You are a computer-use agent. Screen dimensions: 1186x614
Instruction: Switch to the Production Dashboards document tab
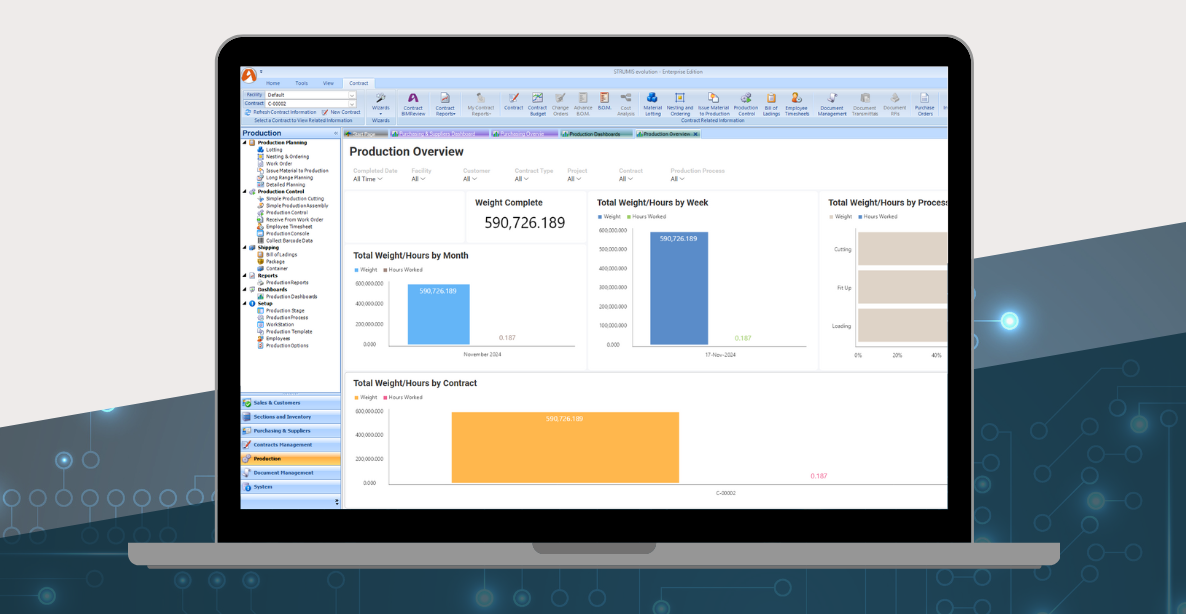tap(597, 133)
